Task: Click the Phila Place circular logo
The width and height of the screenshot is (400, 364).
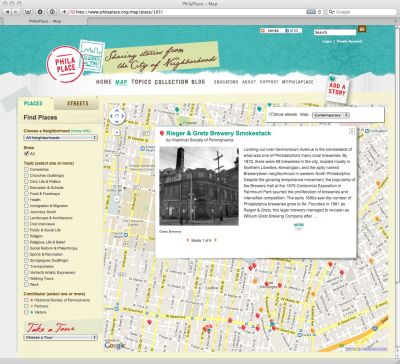Action: (65, 64)
